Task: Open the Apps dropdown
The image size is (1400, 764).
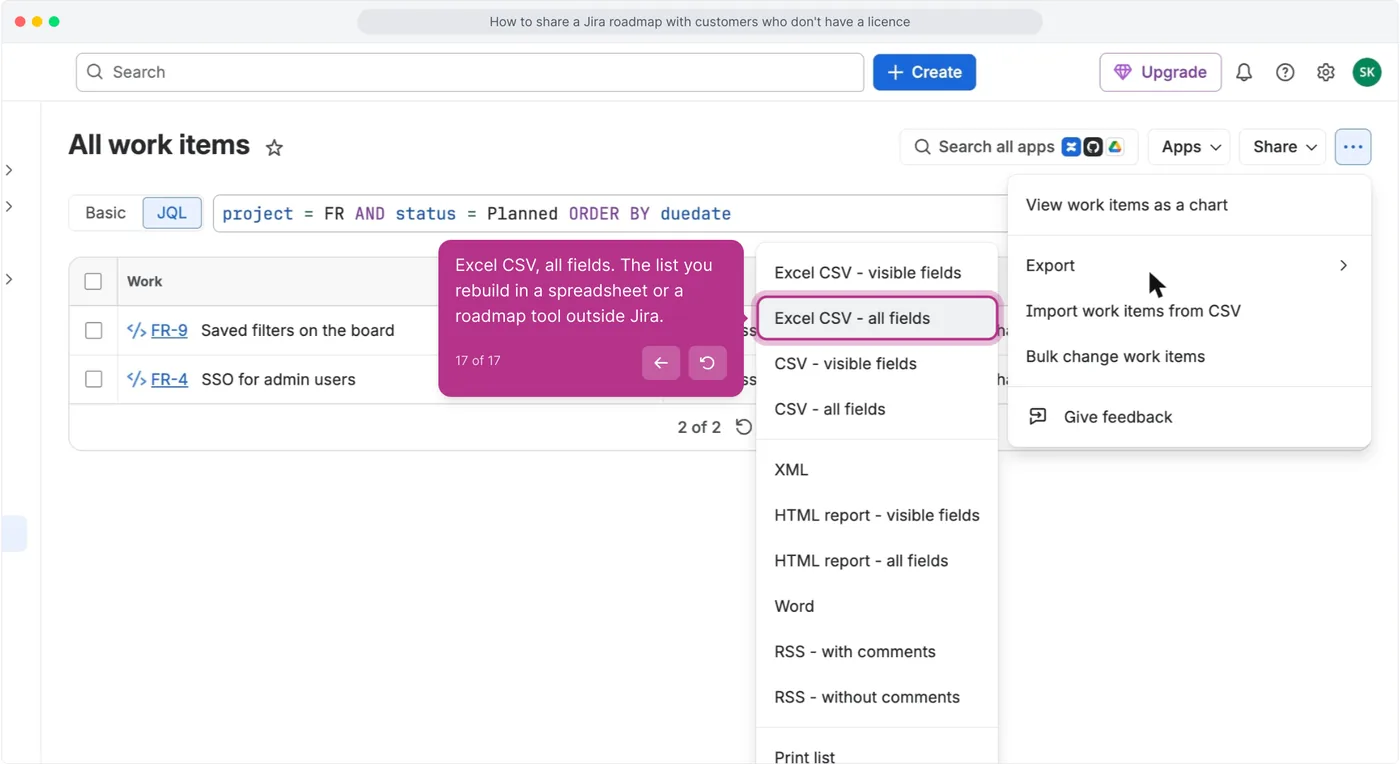Action: click(1189, 147)
